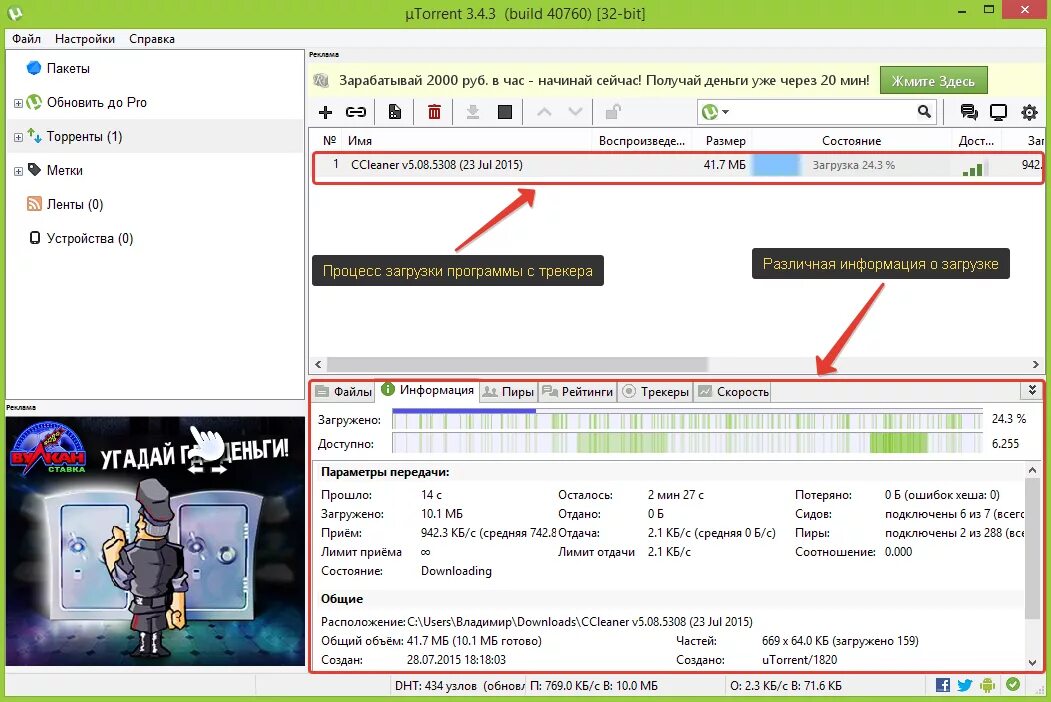1051x702 pixels.
Task: Collapse the details pane double-chevron
Action: click(x=1032, y=390)
